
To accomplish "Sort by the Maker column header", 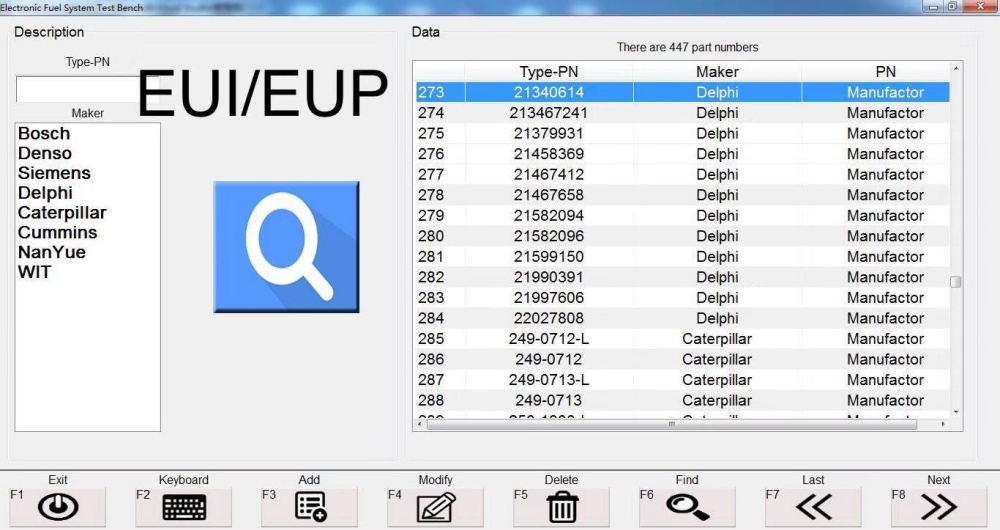I will [x=717, y=72].
